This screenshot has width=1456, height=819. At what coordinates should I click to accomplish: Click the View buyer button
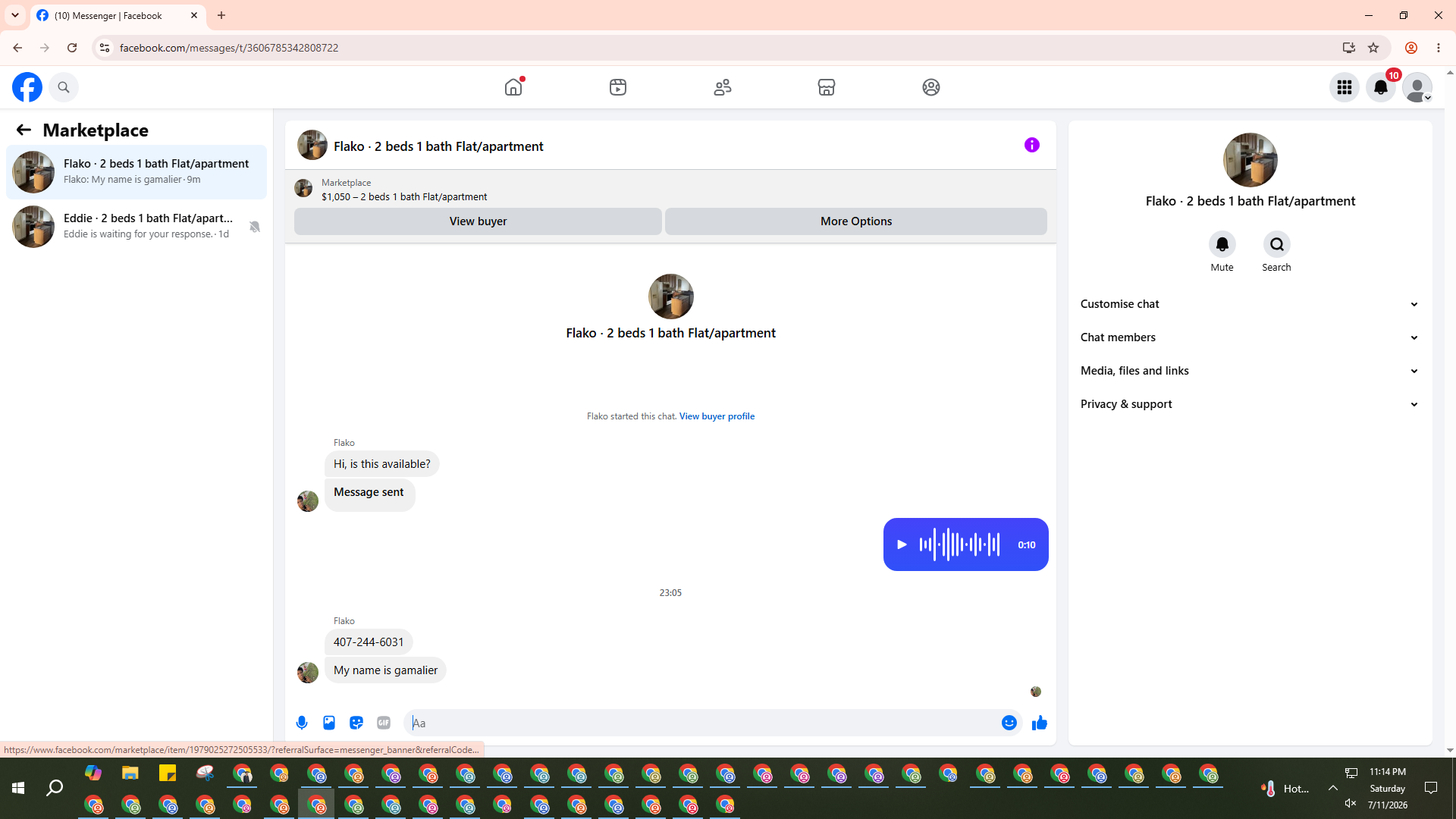pos(478,221)
